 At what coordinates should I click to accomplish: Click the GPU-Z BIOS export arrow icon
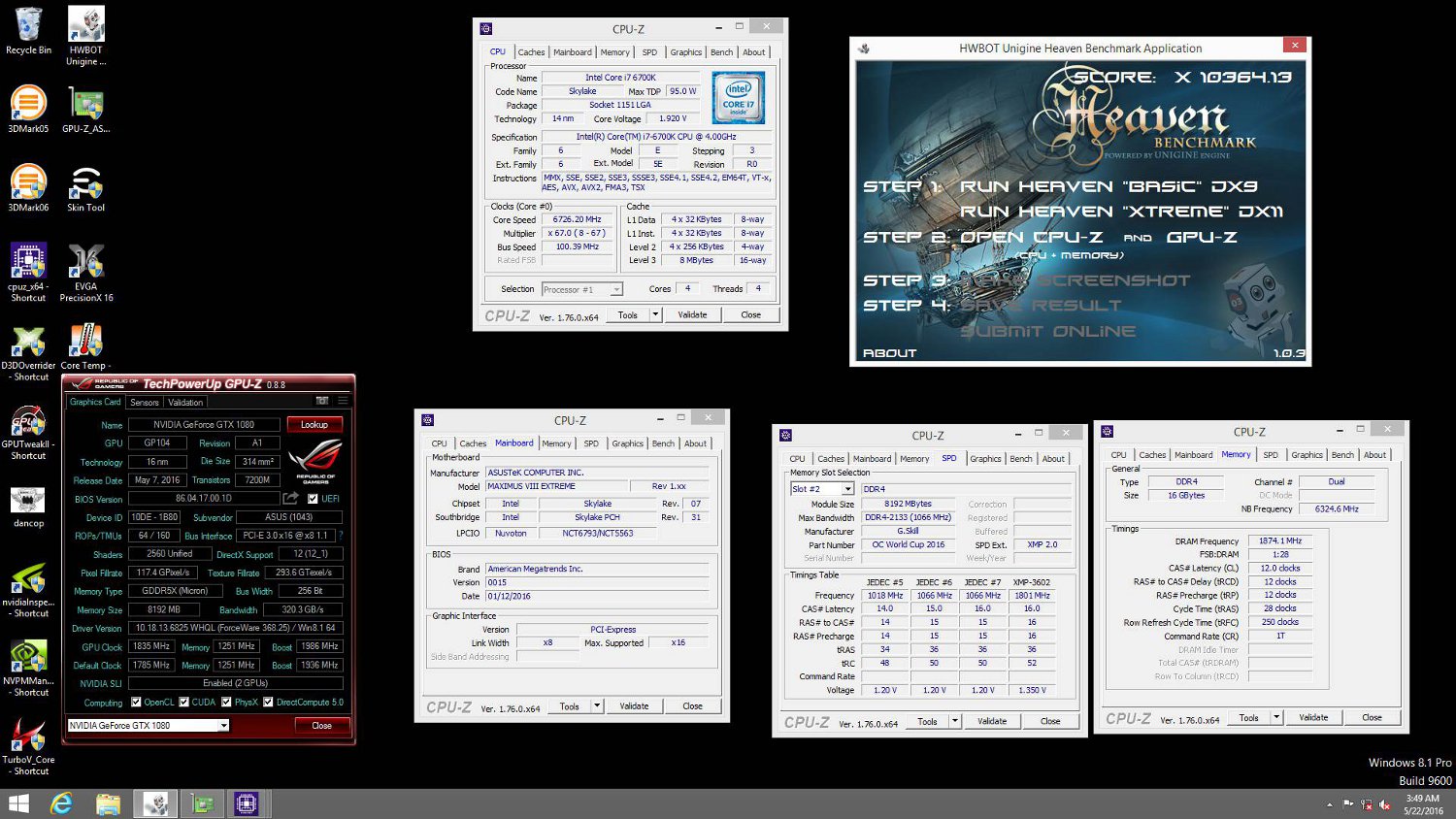[x=290, y=498]
